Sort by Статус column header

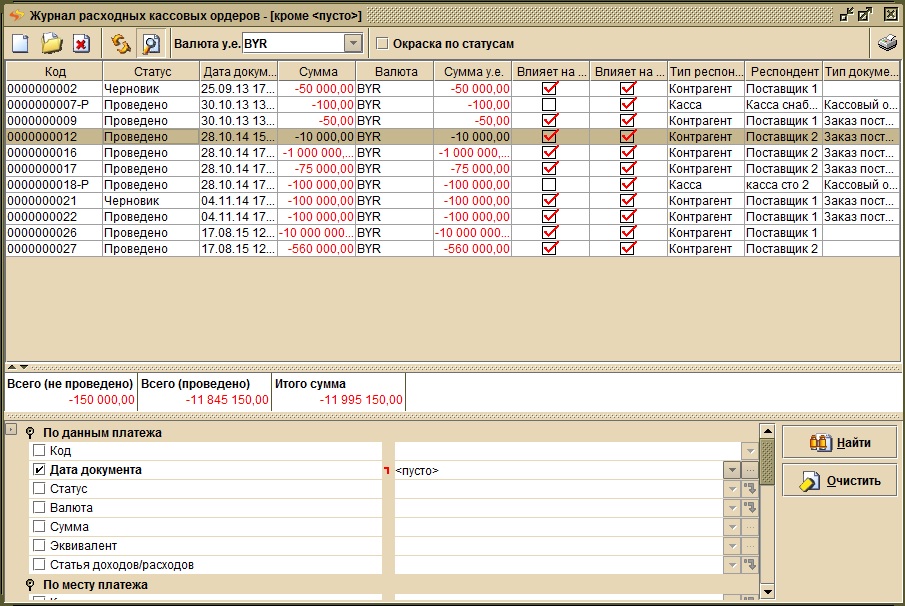click(x=152, y=72)
